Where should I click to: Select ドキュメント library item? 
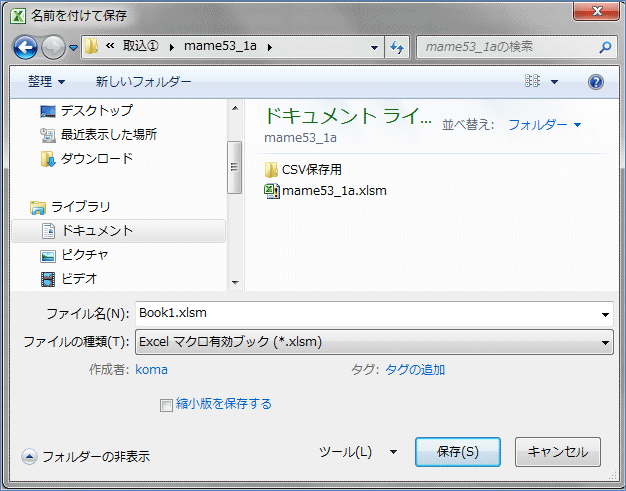tap(119, 231)
